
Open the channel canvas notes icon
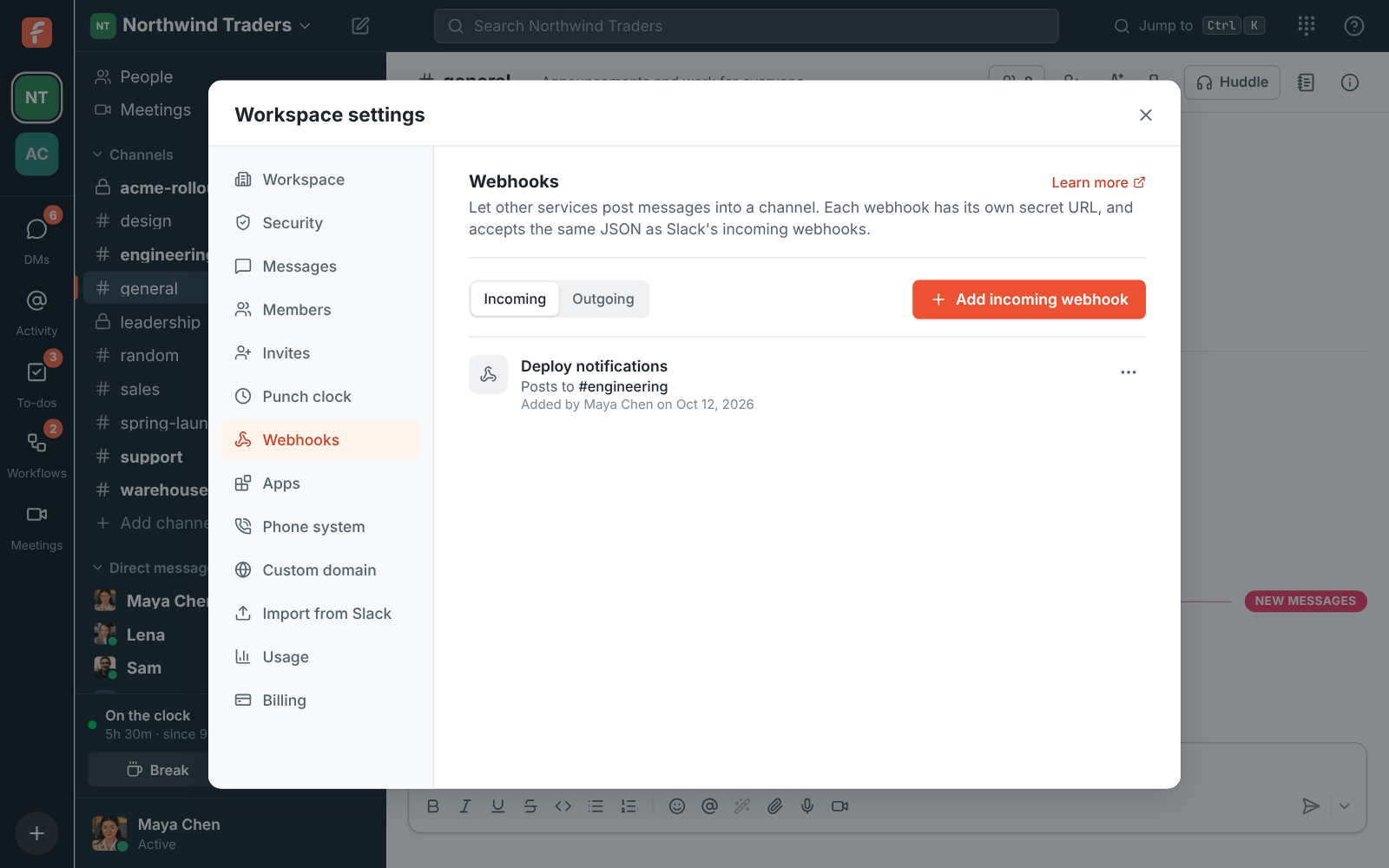click(1306, 82)
